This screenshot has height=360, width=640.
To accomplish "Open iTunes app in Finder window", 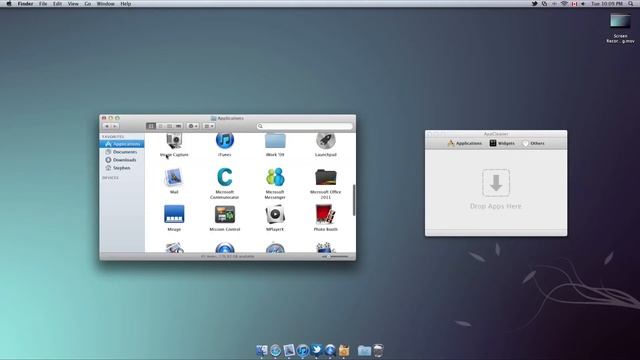I will tap(224, 141).
